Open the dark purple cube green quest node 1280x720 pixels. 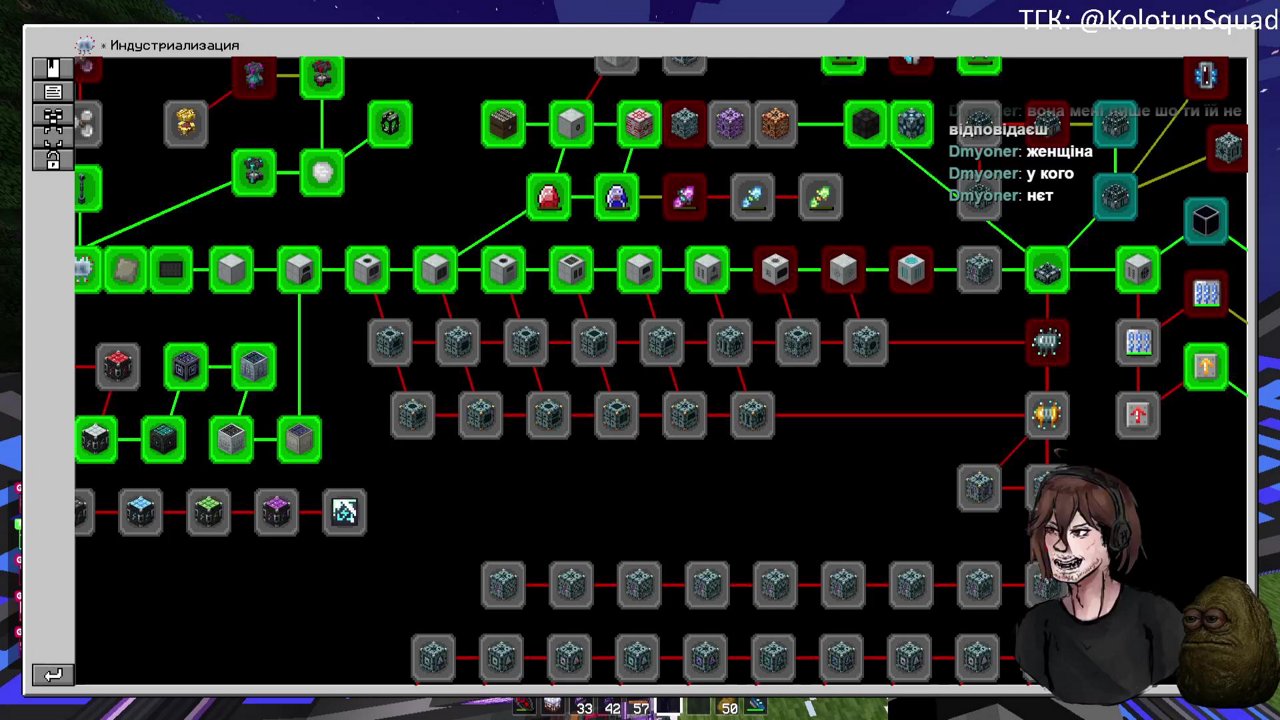(x=186, y=367)
